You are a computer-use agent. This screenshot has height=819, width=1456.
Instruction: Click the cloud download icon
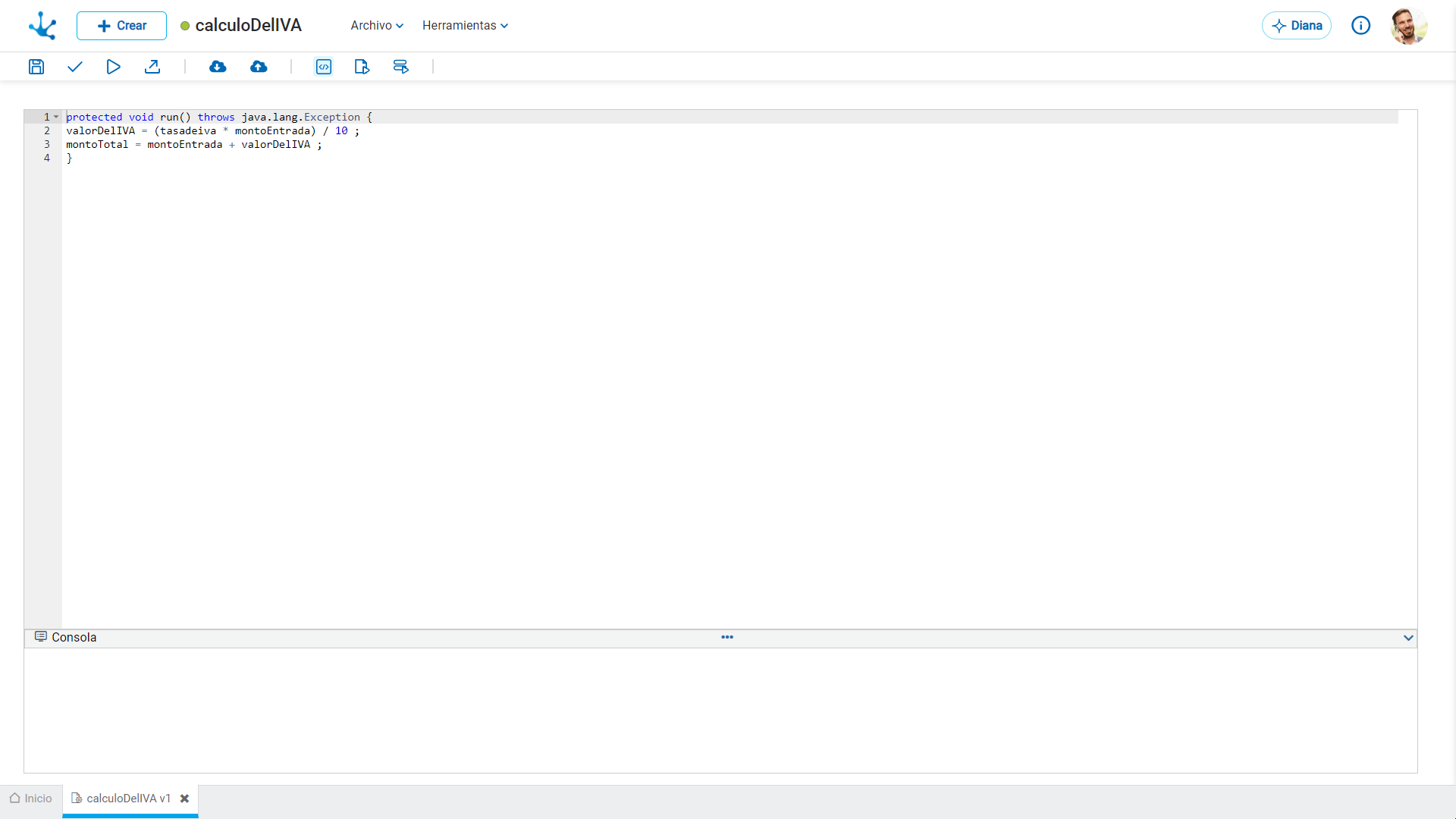218,67
